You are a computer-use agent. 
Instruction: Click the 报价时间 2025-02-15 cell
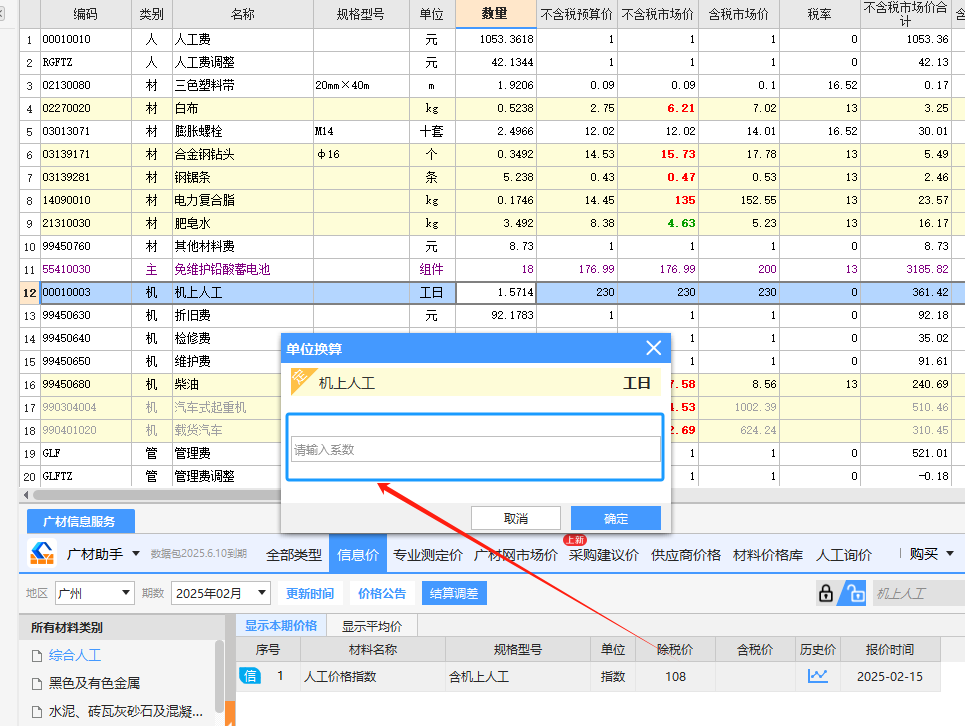(890, 676)
